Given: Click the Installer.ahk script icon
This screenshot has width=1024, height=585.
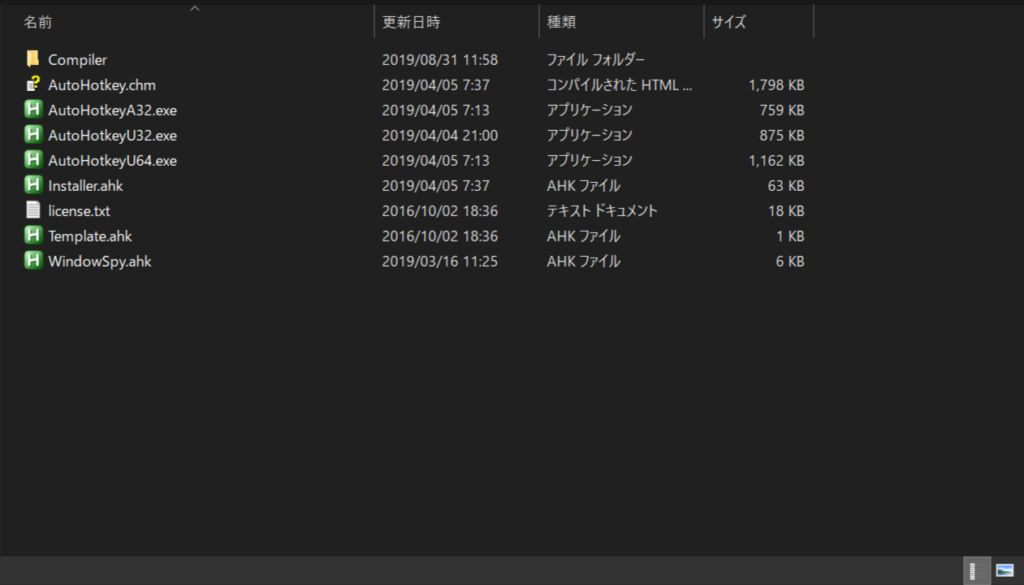Looking at the screenshot, I should (x=33, y=185).
